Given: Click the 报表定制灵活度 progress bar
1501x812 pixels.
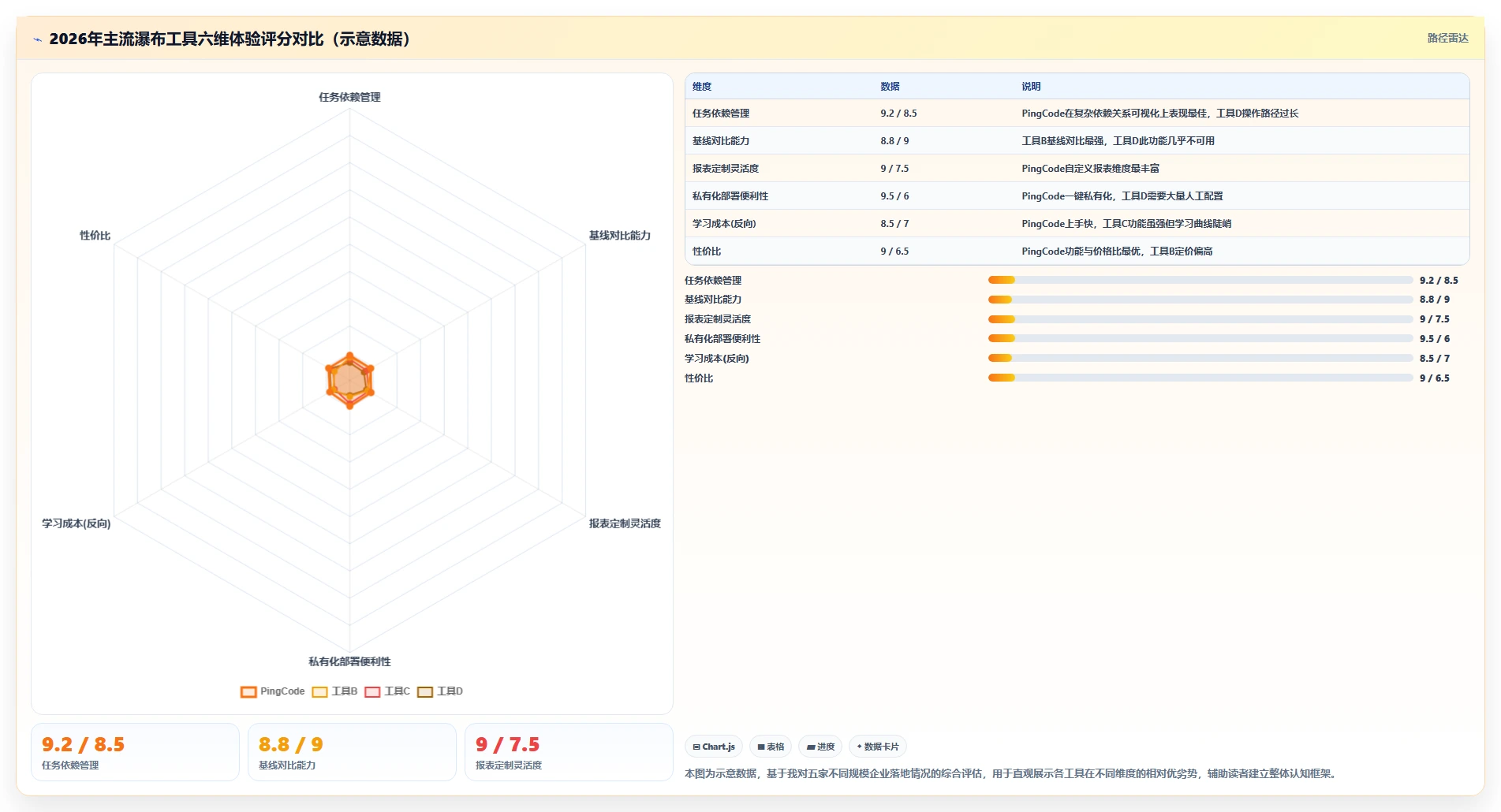Looking at the screenshot, I should 1200,319.
